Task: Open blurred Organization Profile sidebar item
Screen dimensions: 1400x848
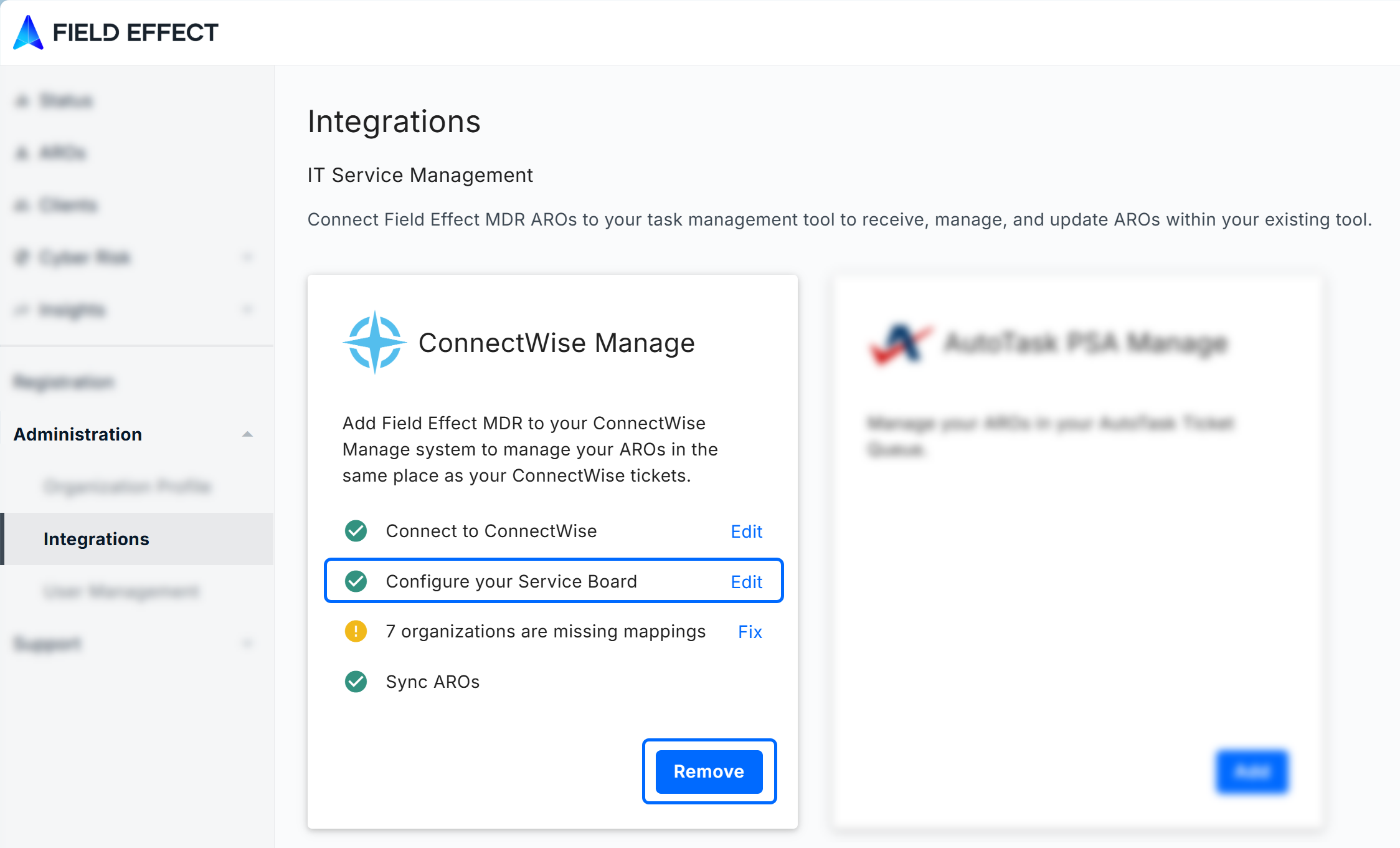Action: [128, 487]
